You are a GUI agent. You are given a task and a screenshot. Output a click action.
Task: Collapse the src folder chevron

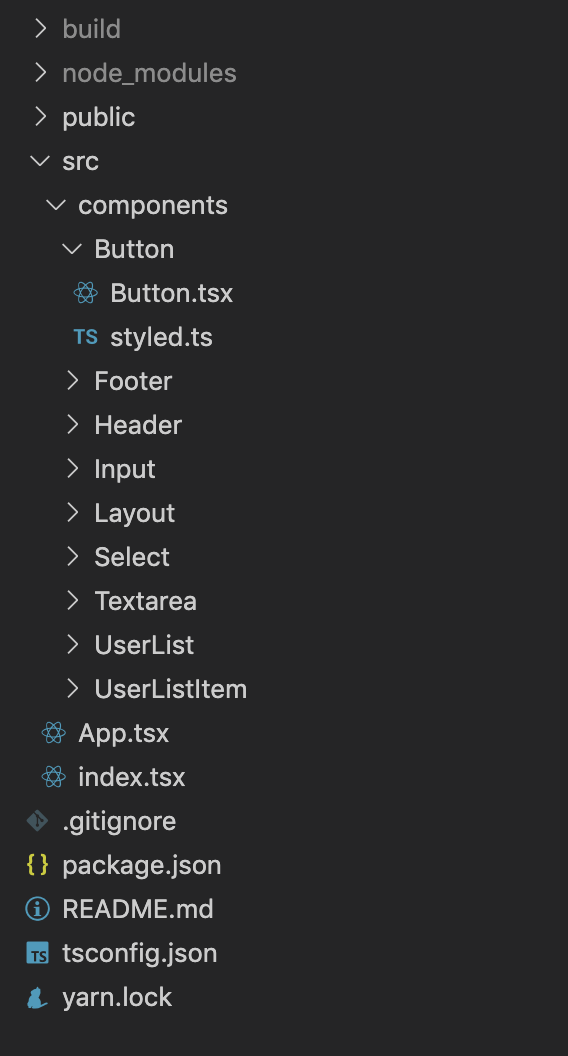40,161
